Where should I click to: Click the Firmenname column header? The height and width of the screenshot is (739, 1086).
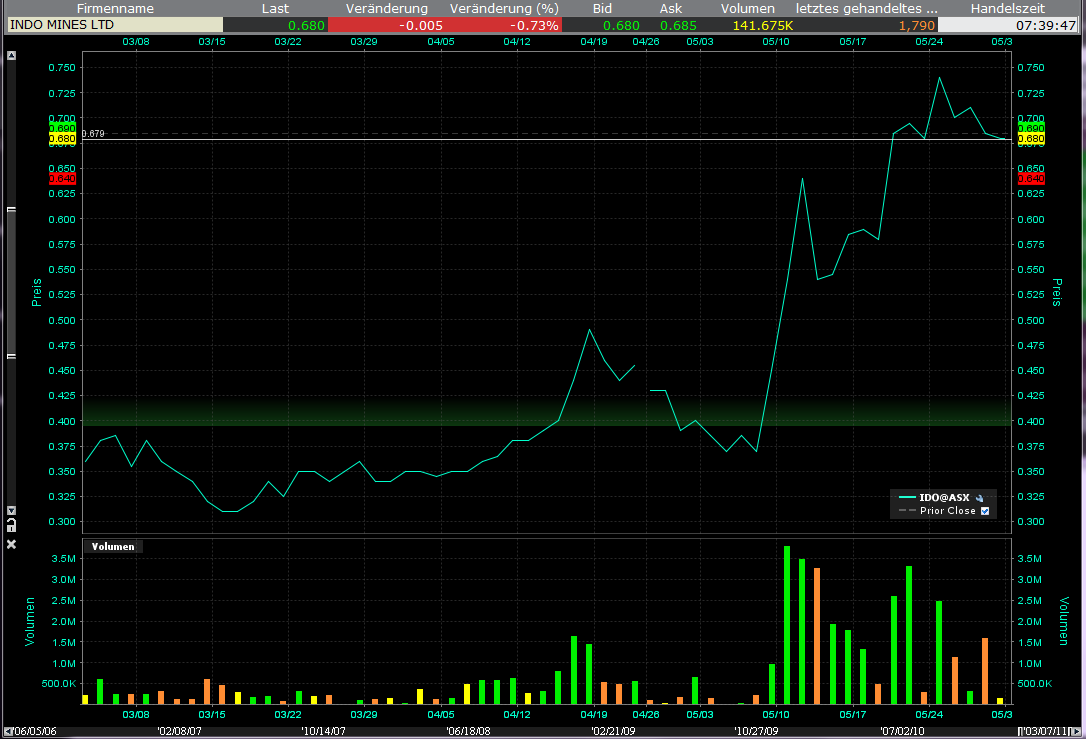(x=115, y=8)
